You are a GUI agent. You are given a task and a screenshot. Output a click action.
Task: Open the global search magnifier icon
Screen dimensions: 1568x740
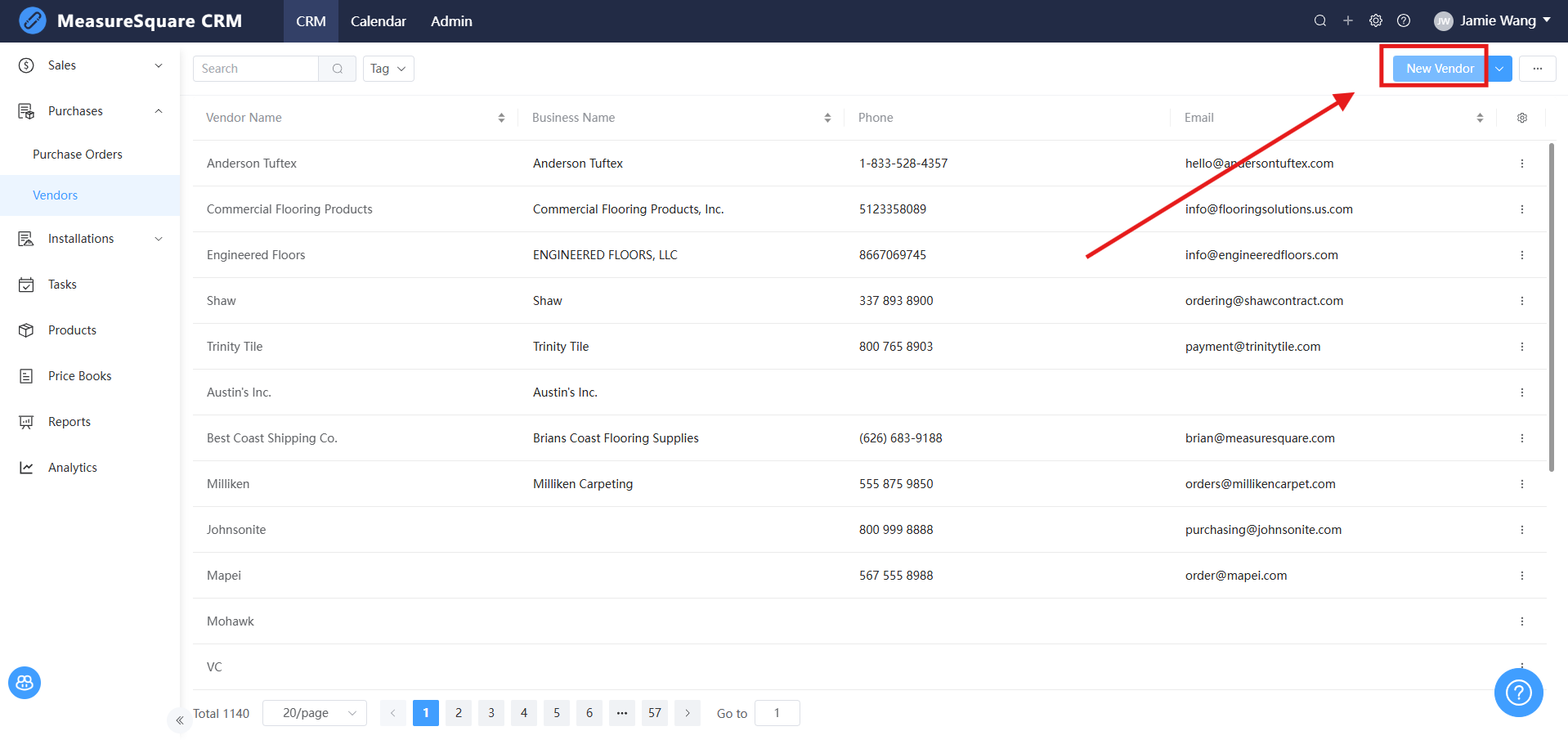pyautogui.click(x=1320, y=20)
